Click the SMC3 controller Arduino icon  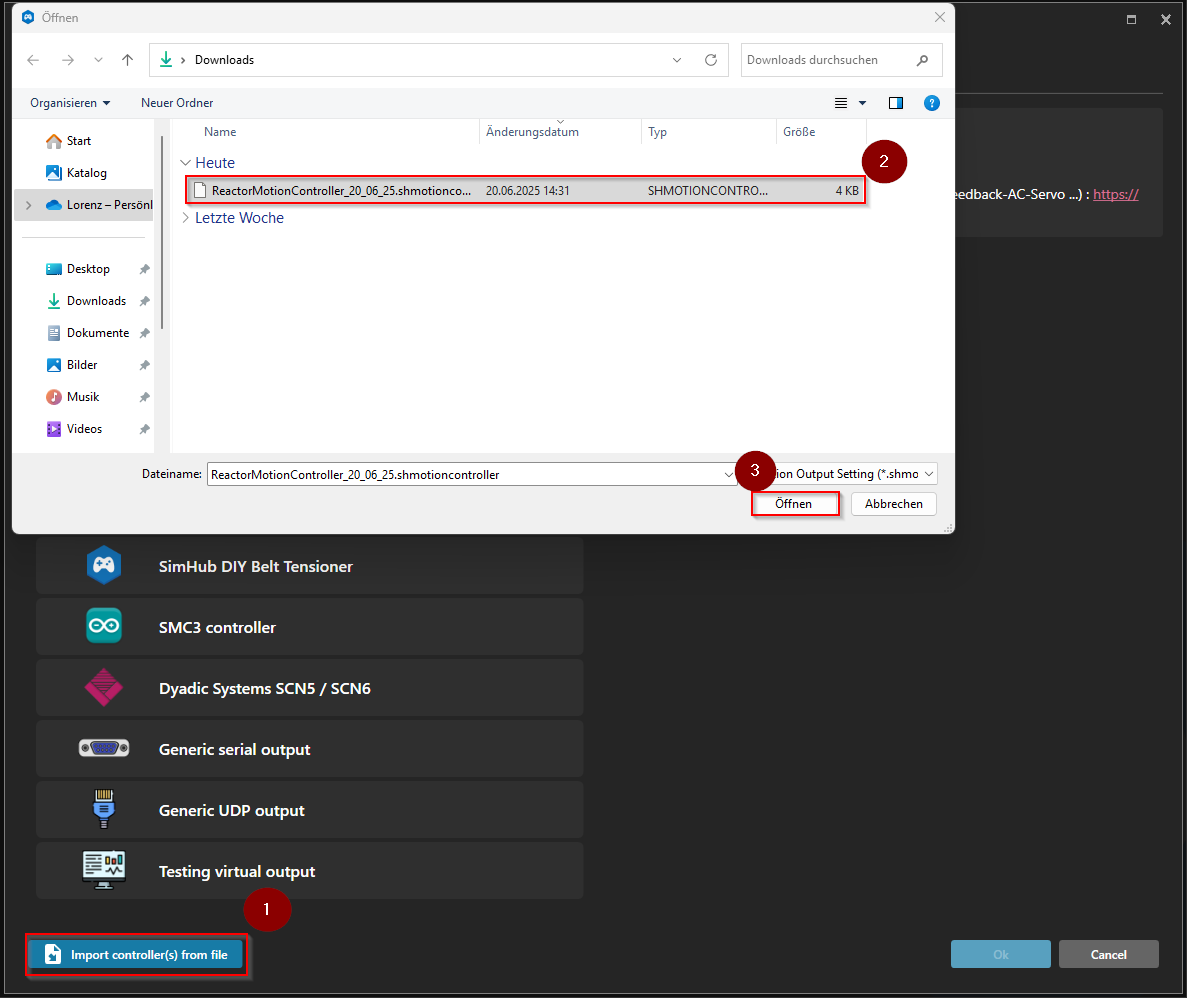(x=104, y=626)
